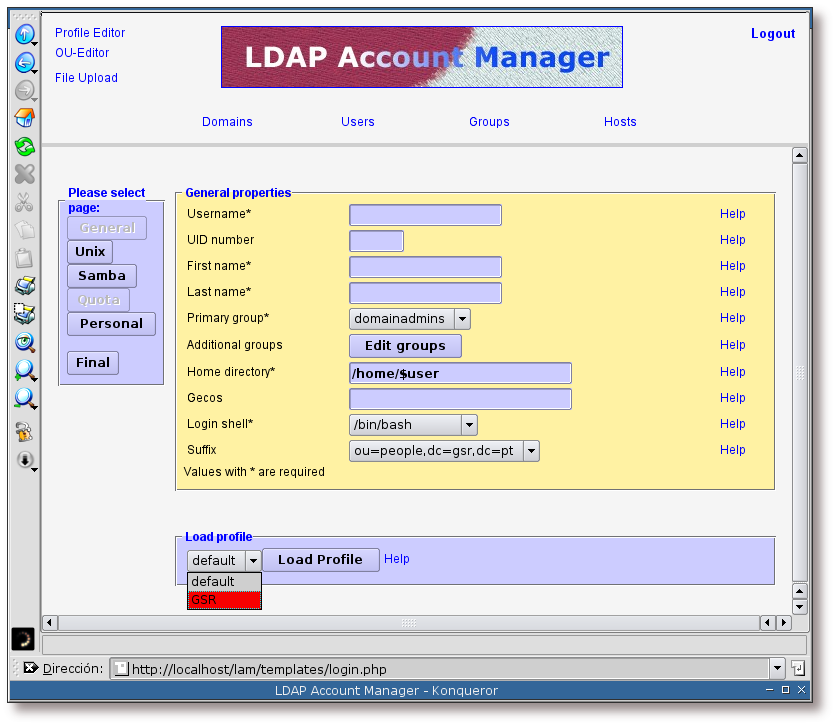Print the page using the printer icon
Image resolution: width=836 pixels, height=726 pixels.
(x=24, y=286)
